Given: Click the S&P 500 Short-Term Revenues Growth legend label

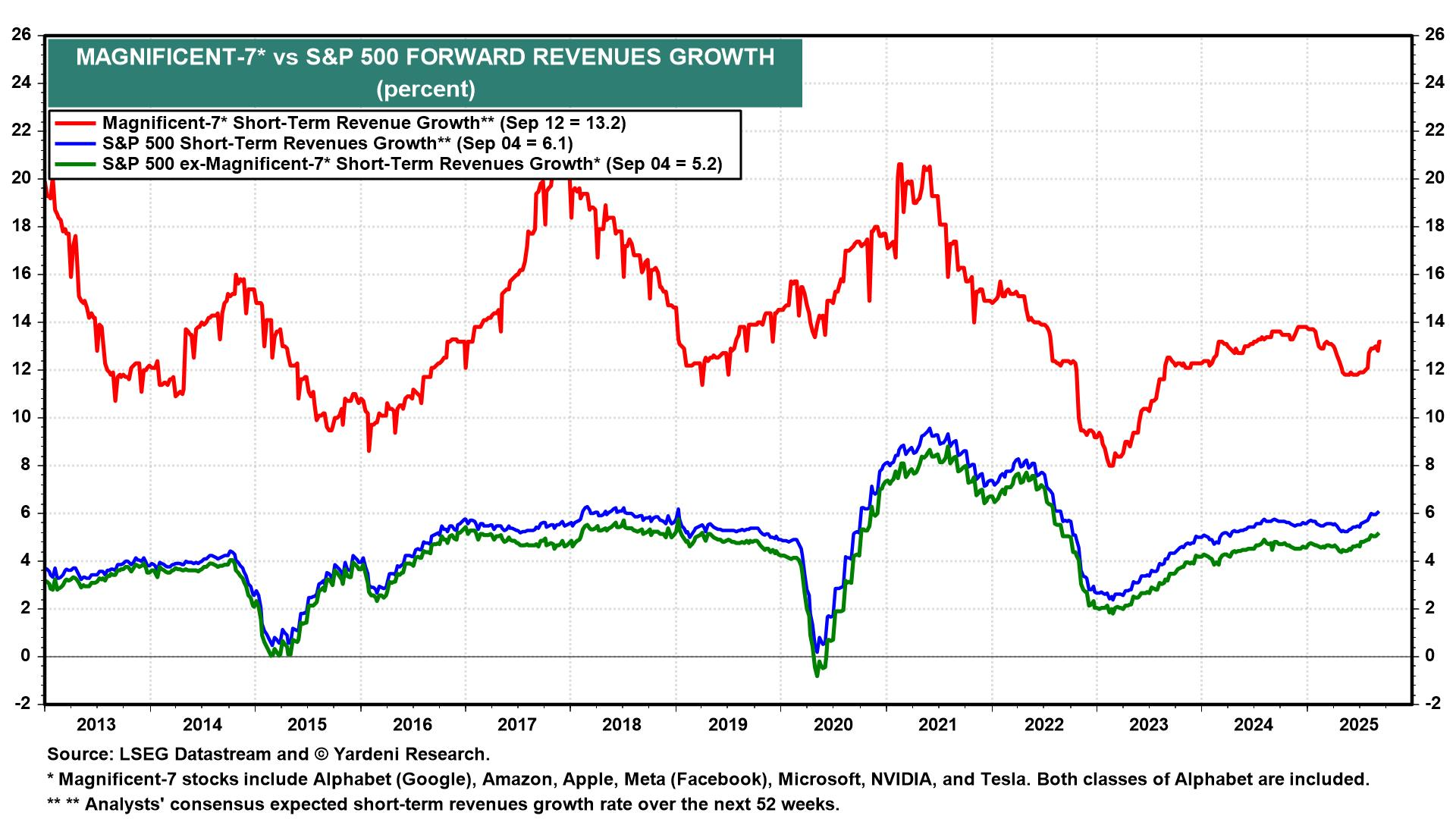Looking at the screenshot, I should [337, 143].
